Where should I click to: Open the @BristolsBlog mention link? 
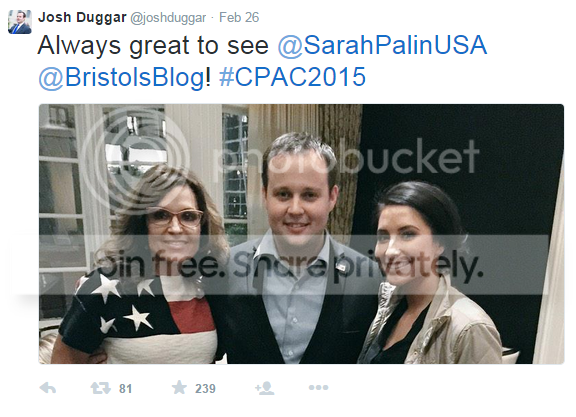(x=122, y=78)
